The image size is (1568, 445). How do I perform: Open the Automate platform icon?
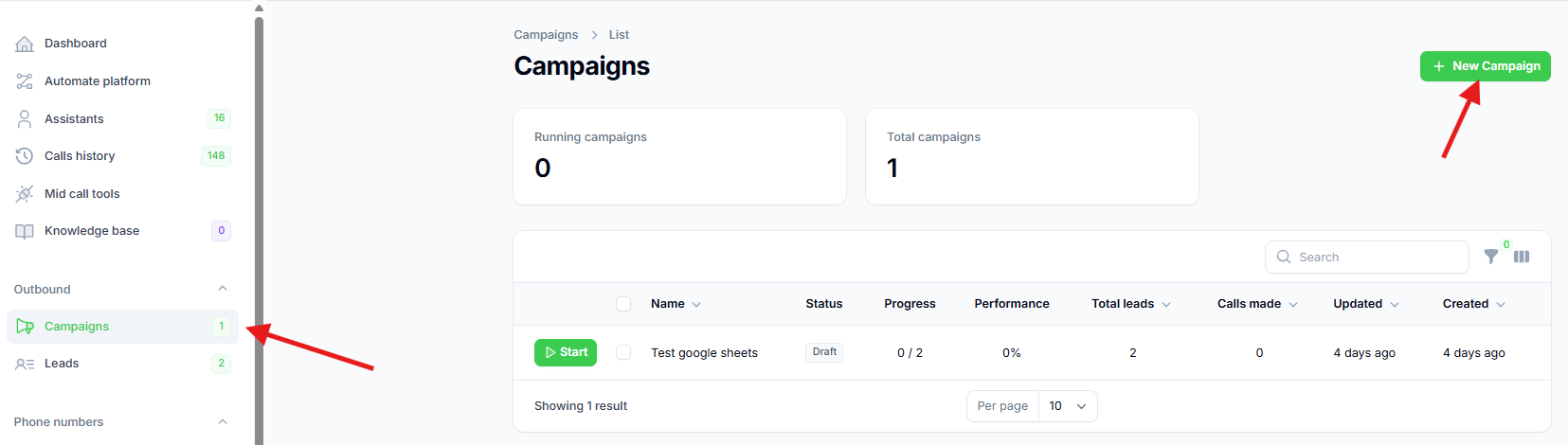point(25,81)
